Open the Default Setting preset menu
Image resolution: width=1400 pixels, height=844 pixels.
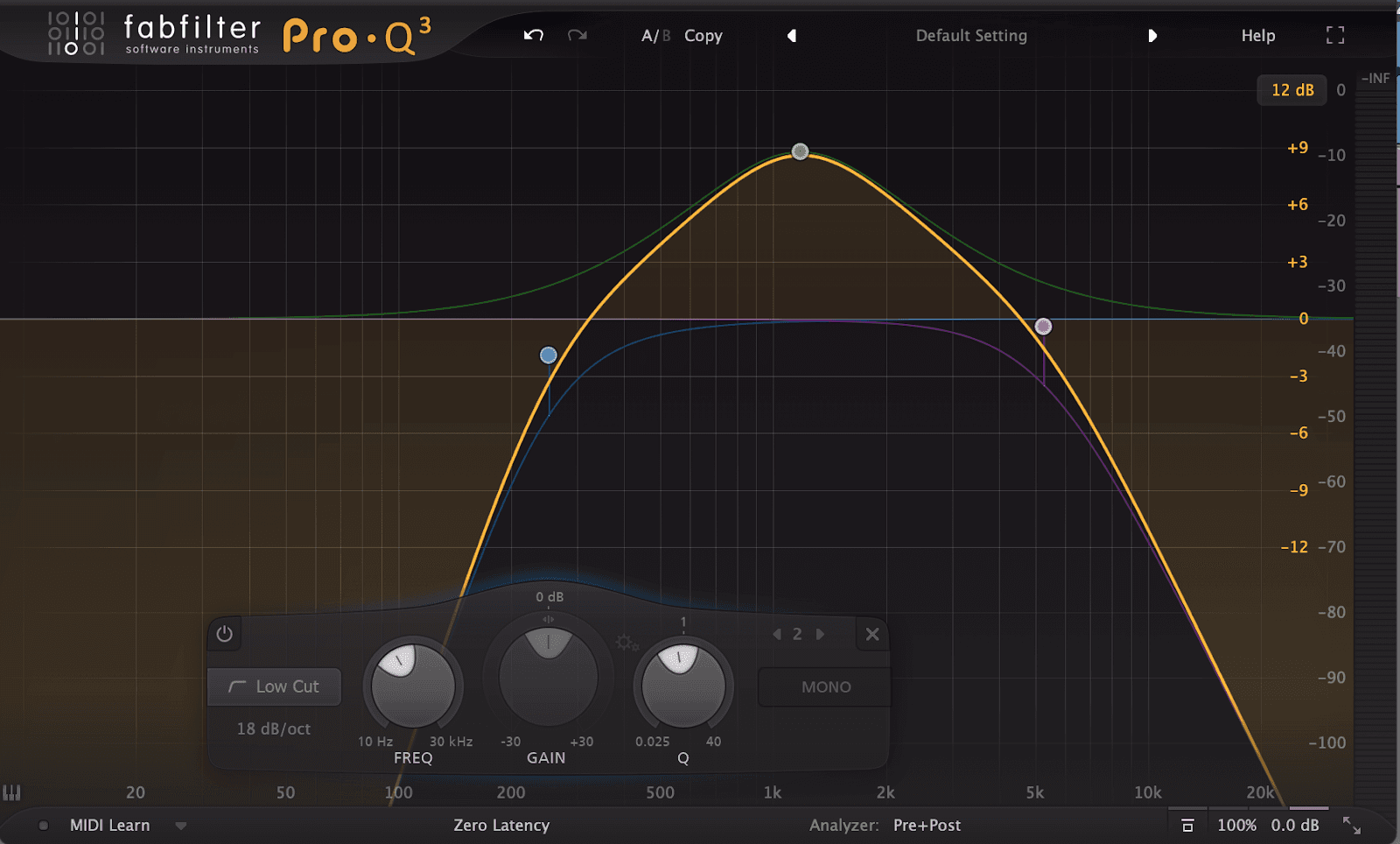[x=971, y=36]
